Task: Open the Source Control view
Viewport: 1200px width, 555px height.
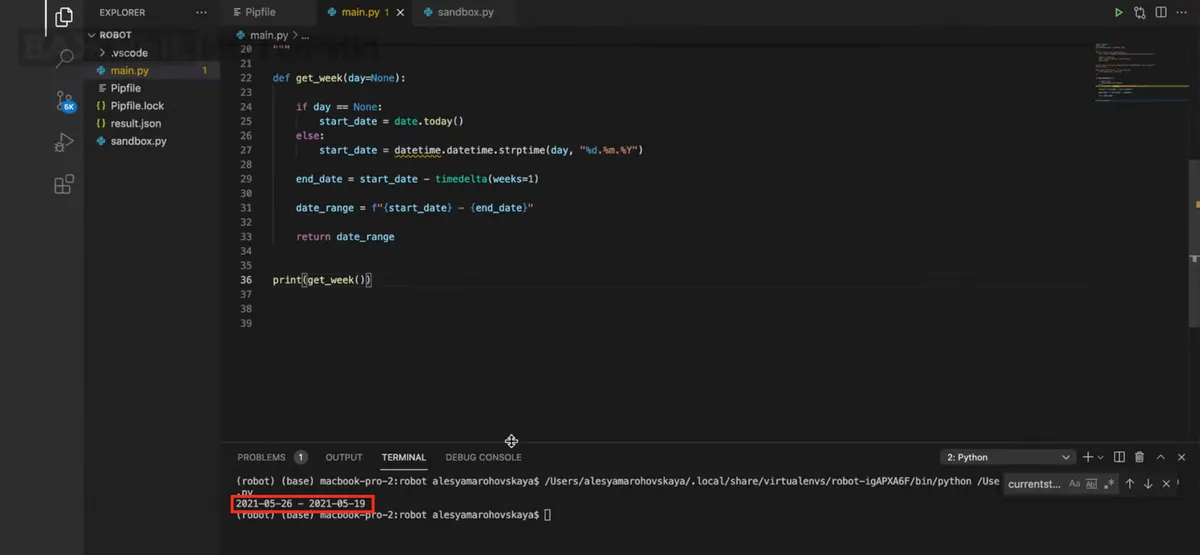Action: pos(63,100)
